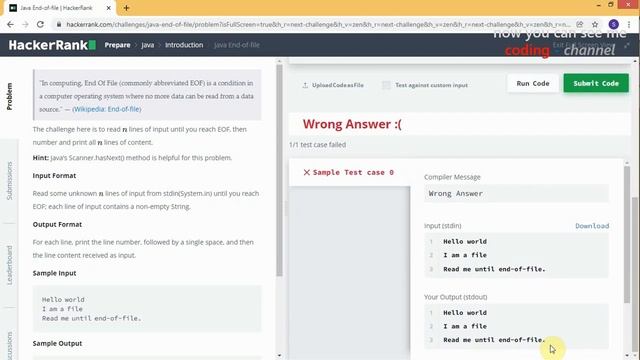The width and height of the screenshot is (640, 360).
Task: Click the red X icon on test case
Action: [307, 172]
